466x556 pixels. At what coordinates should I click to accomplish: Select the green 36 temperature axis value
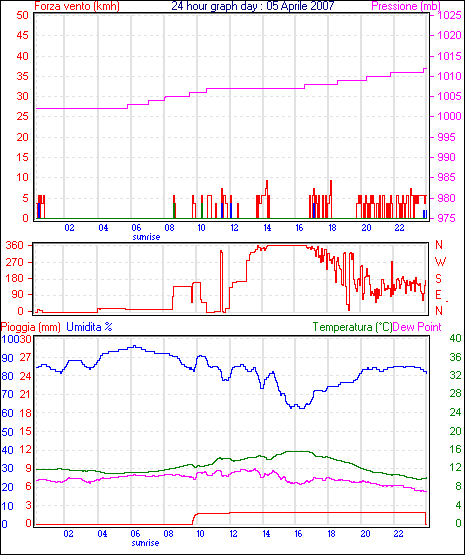[x=455, y=357]
